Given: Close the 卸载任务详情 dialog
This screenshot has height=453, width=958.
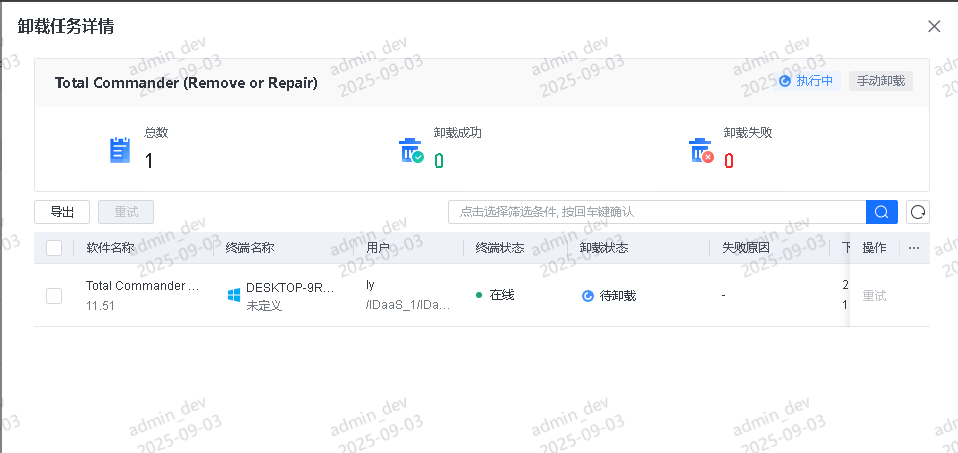Looking at the screenshot, I should (x=934, y=26).
